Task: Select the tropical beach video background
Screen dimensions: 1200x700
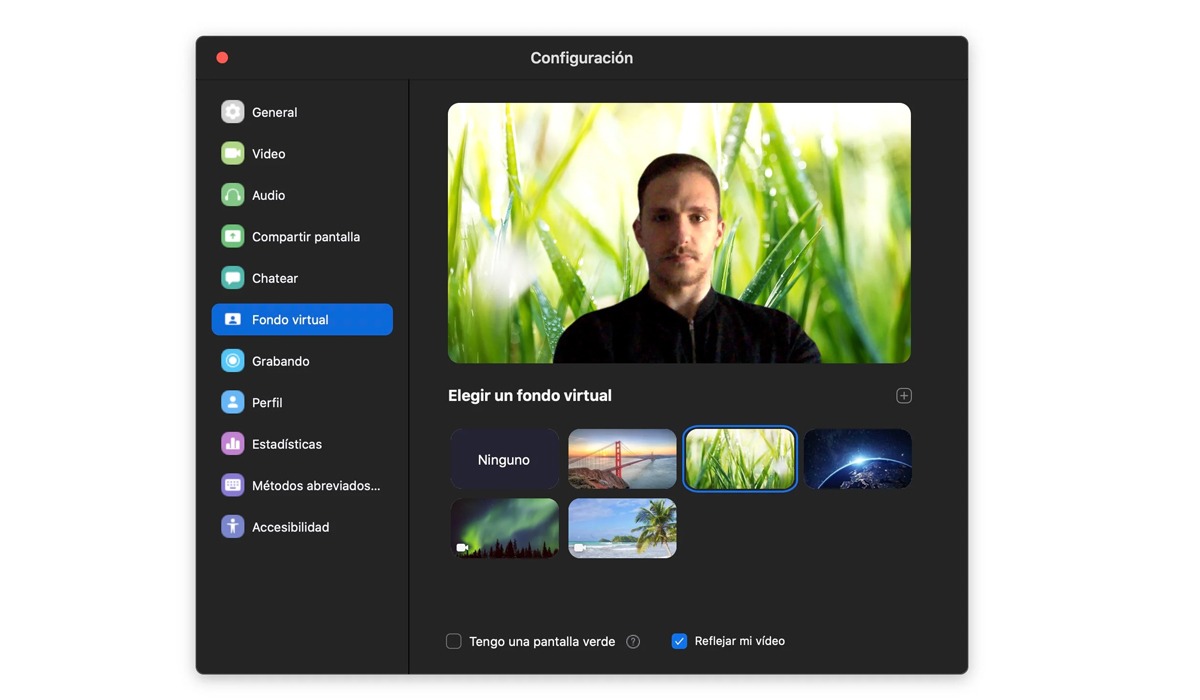Action: [x=622, y=528]
